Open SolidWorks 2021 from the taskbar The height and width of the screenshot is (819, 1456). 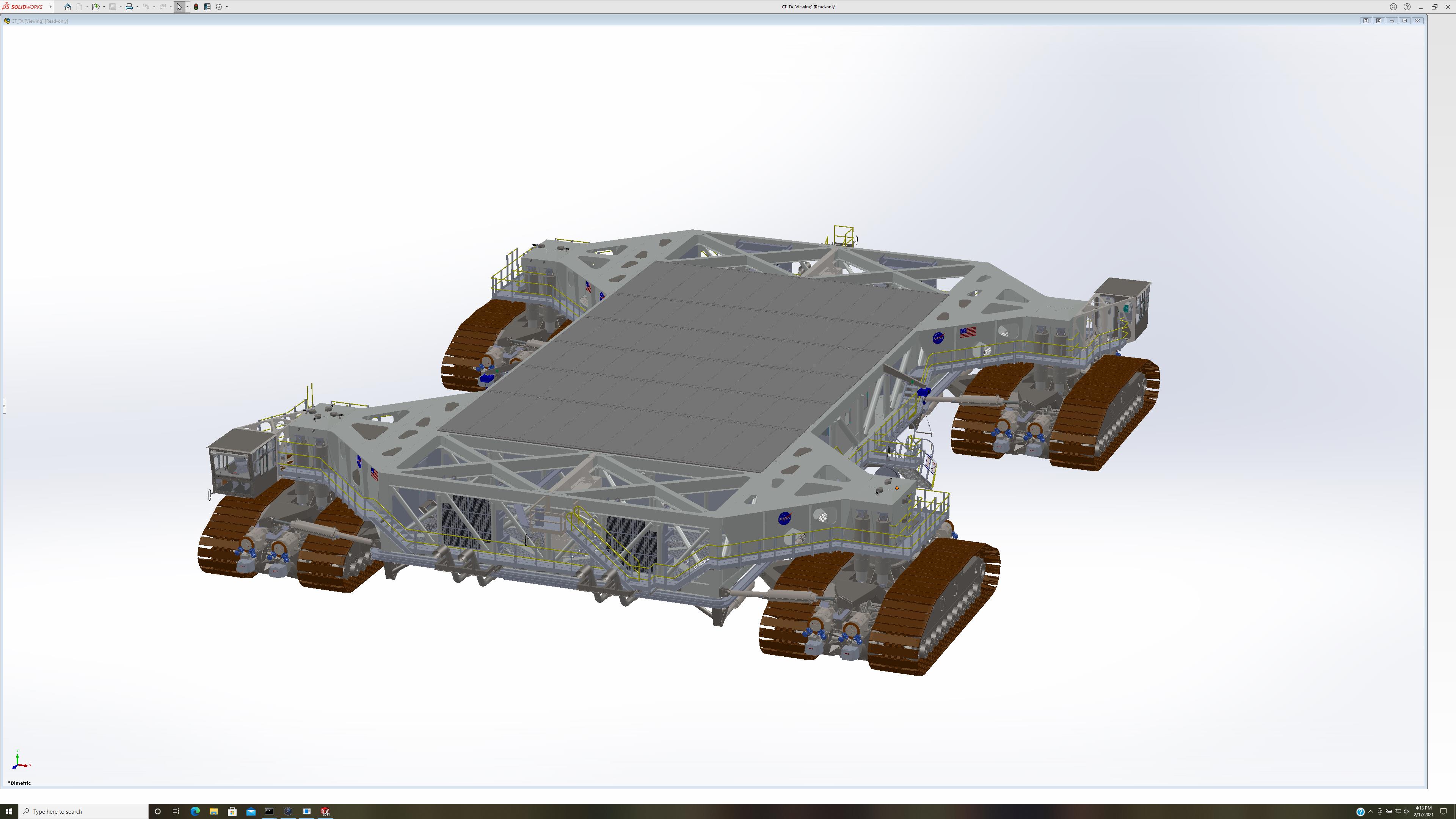point(325,812)
